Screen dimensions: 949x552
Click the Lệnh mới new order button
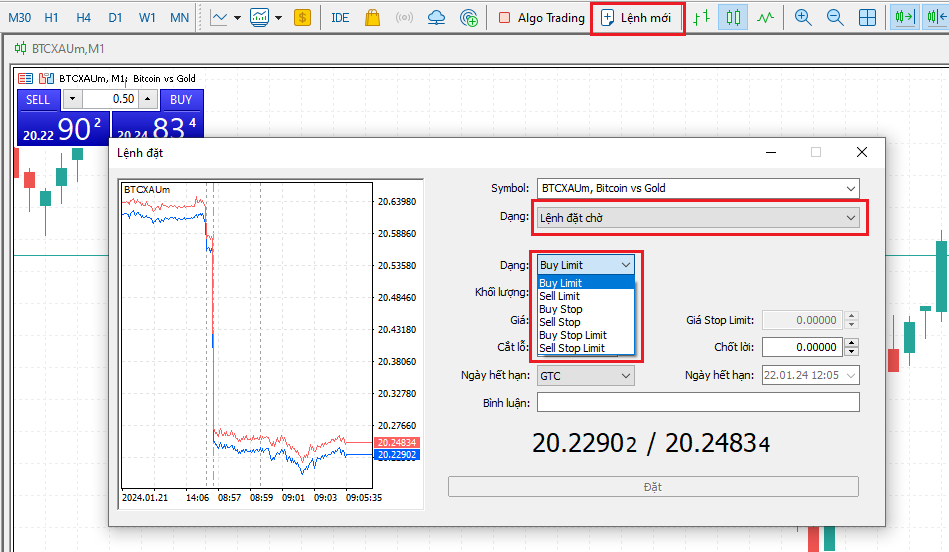pos(637,18)
